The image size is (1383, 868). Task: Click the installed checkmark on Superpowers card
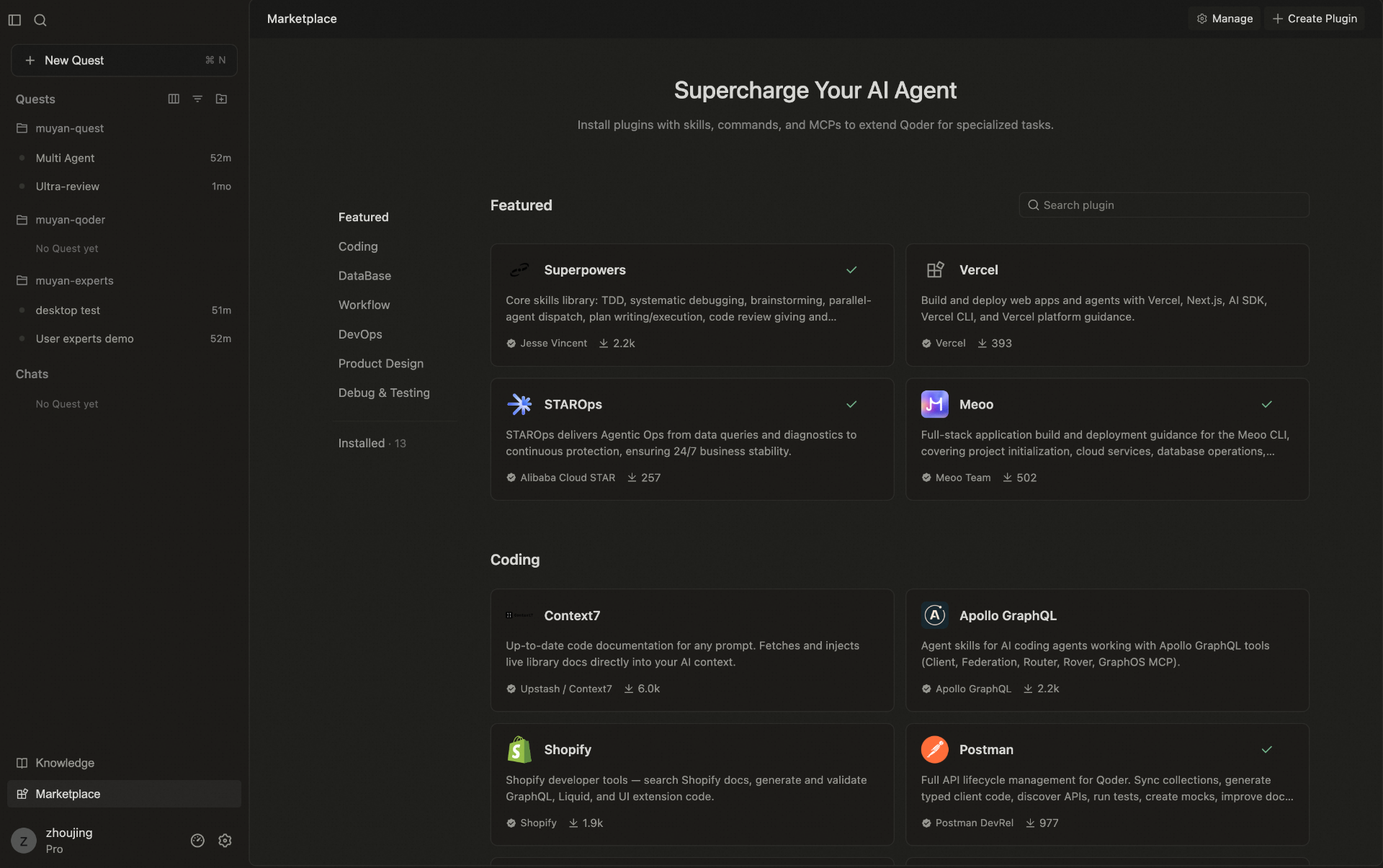(851, 270)
